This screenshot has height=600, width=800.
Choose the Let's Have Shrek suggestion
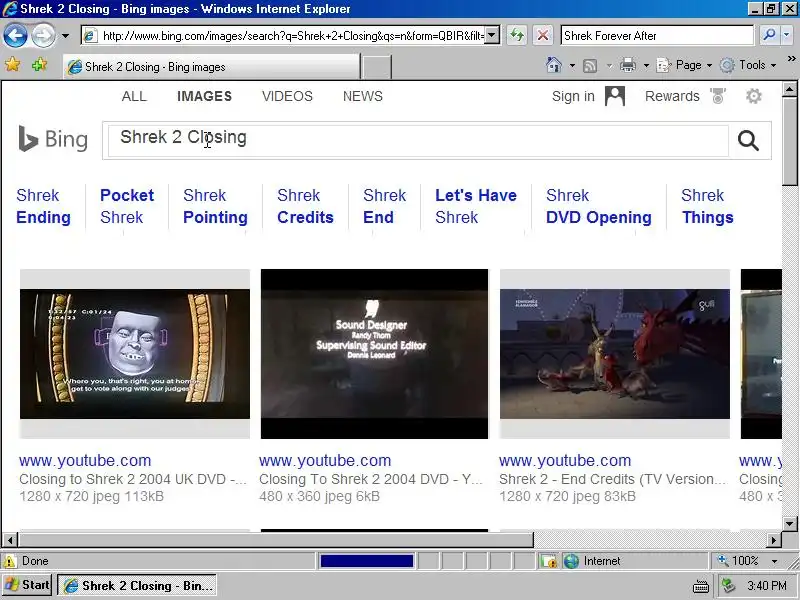click(476, 206)
